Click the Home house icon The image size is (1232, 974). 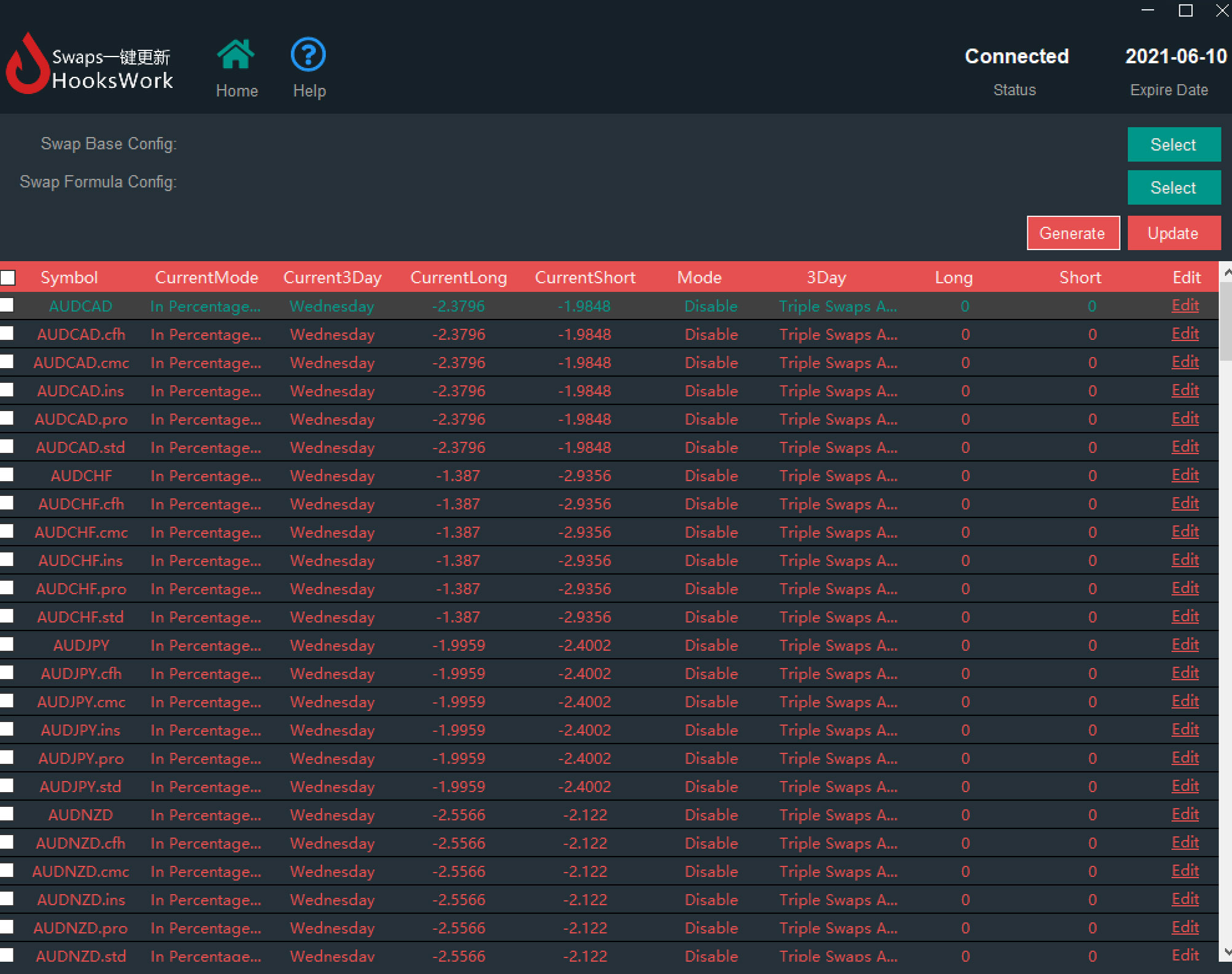coord(236,55)
